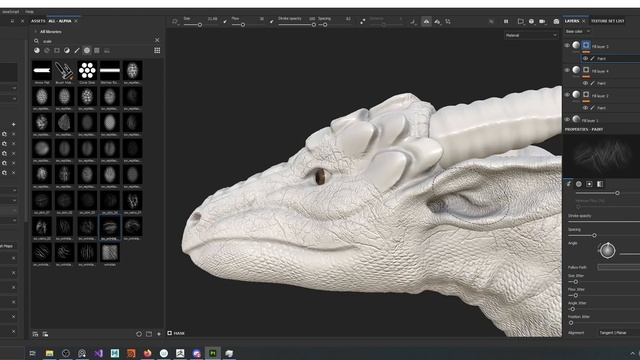Open Firefox from the taskbar
This screenshot has height=360, width=640.
tap(147, 353)
